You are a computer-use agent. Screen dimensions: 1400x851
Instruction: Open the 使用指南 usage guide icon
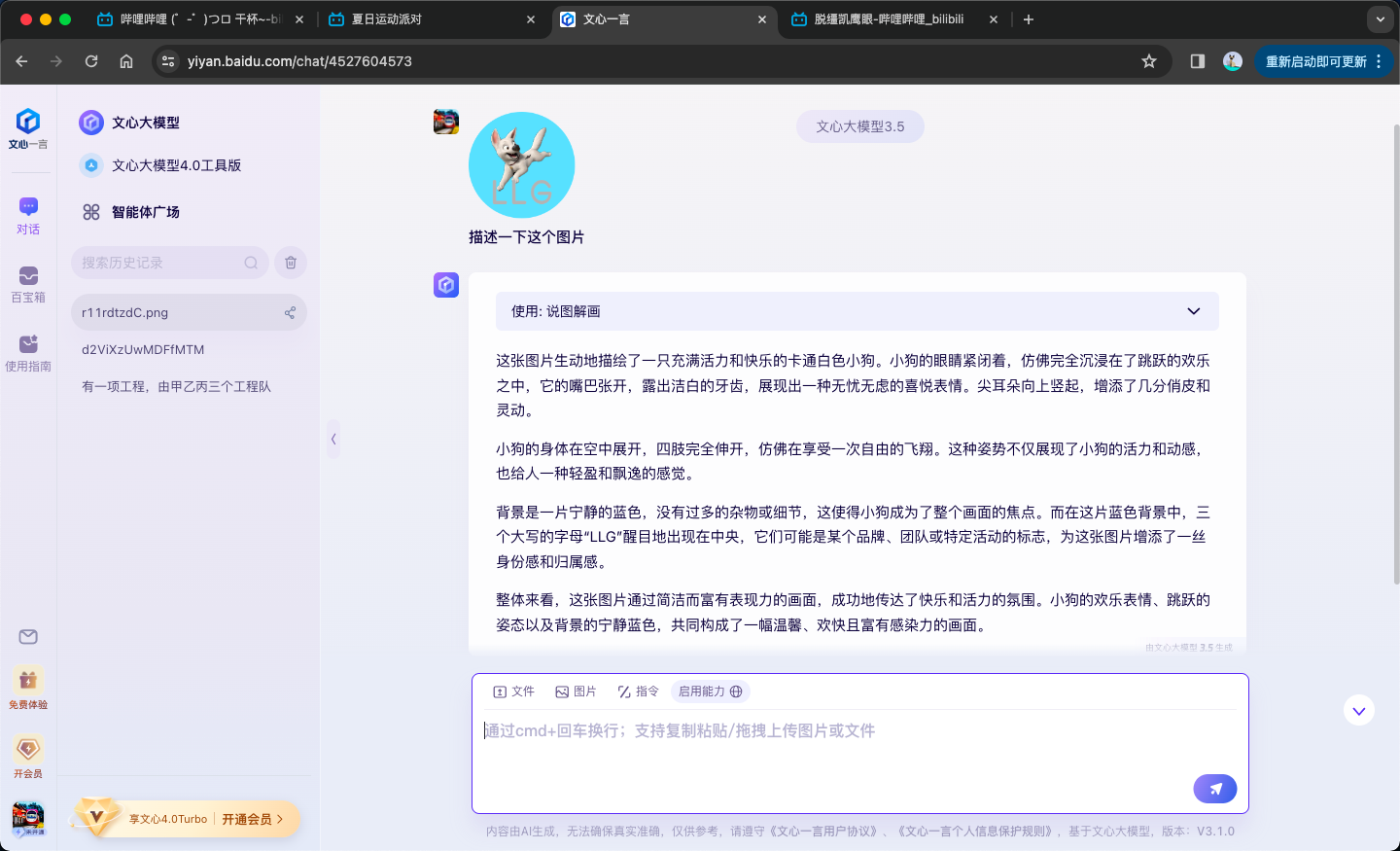(28, 352)
